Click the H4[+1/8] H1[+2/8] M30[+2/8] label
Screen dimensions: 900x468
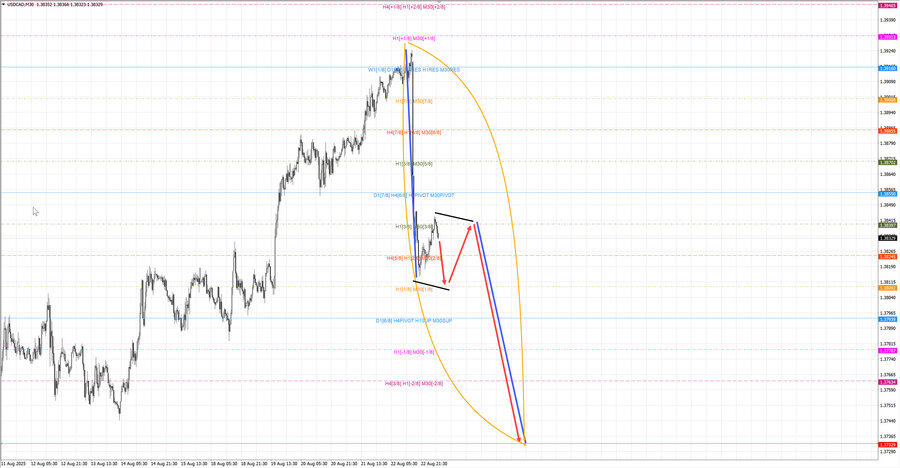(x=414, y=7)
